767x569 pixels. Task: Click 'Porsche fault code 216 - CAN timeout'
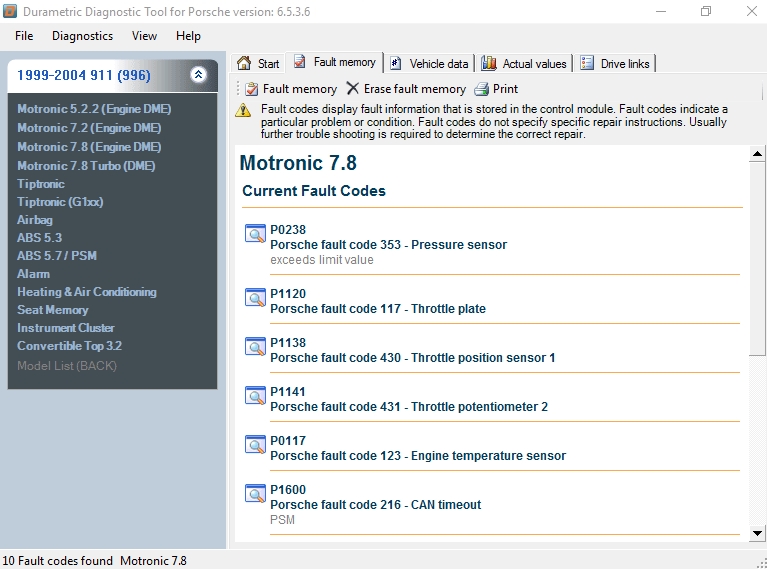click(376, 504)
